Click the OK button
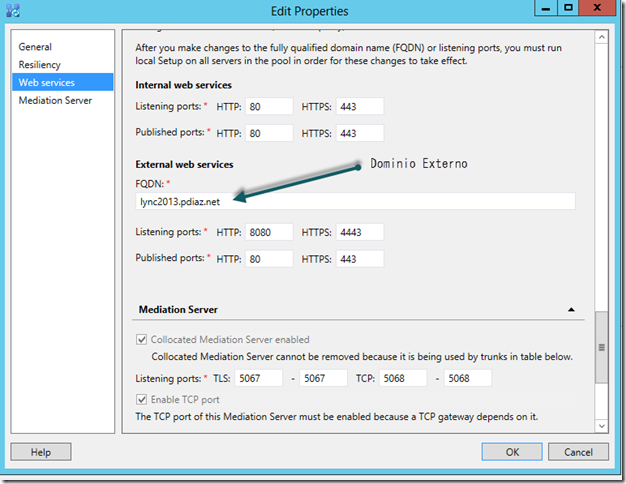The height and width of the screenshot is (484, 626). click(512, 452)
